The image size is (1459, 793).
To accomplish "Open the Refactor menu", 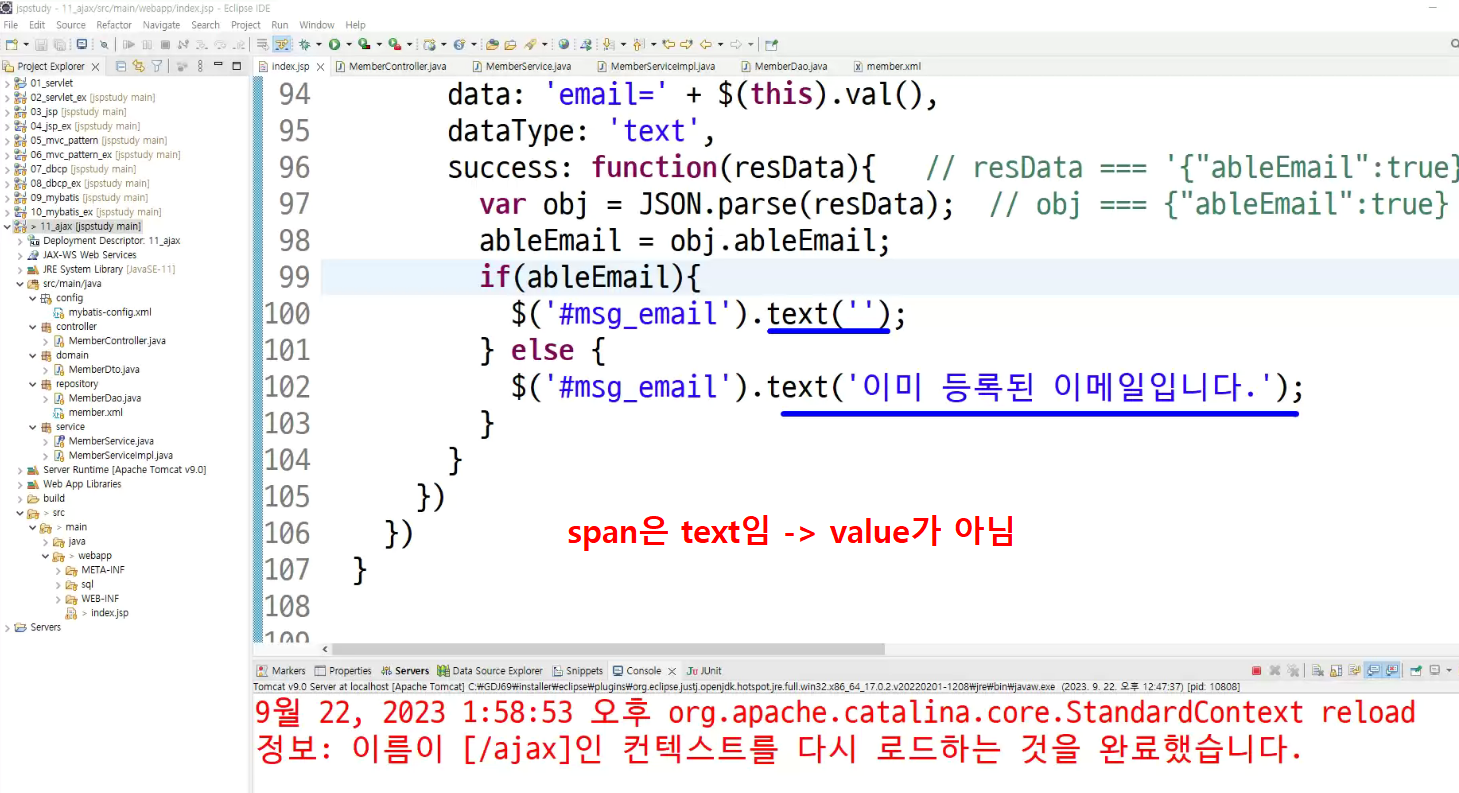I will coord(114,25).
